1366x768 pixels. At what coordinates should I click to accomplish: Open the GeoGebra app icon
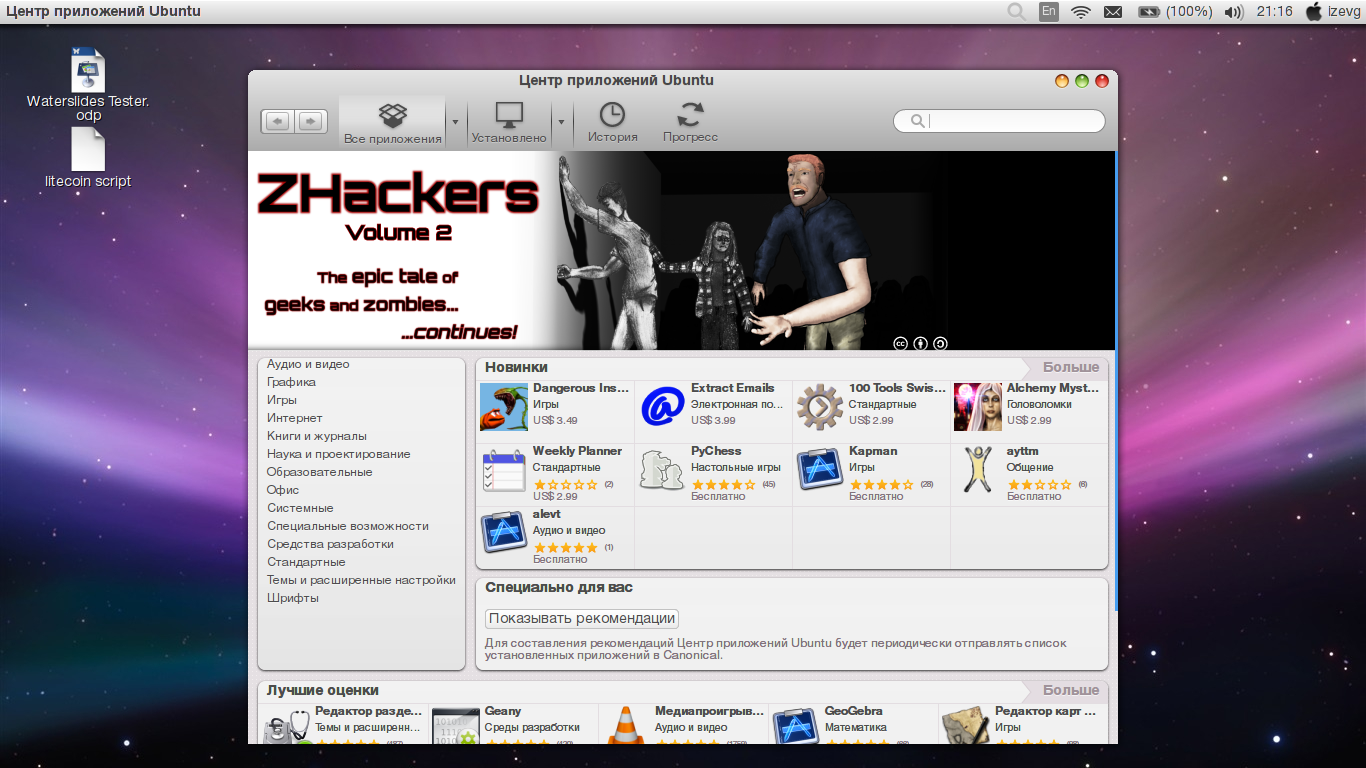[796, 726]
